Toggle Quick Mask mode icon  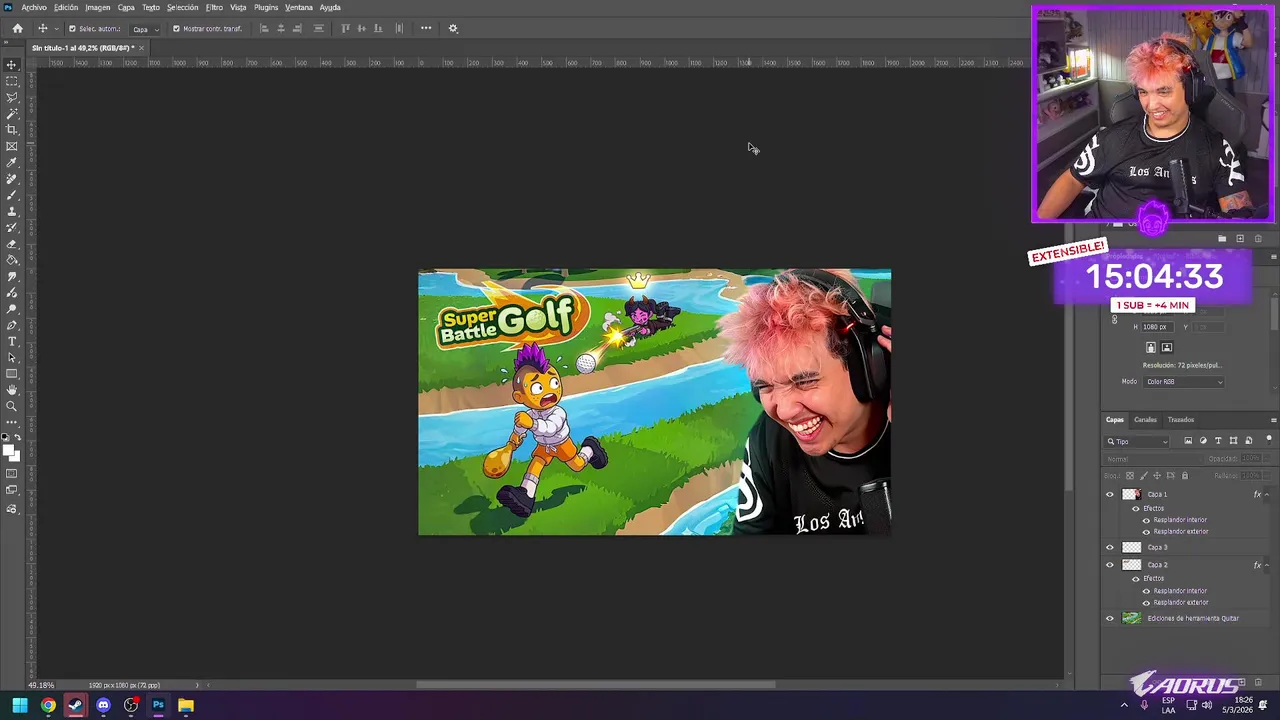[x=12, y=473]
